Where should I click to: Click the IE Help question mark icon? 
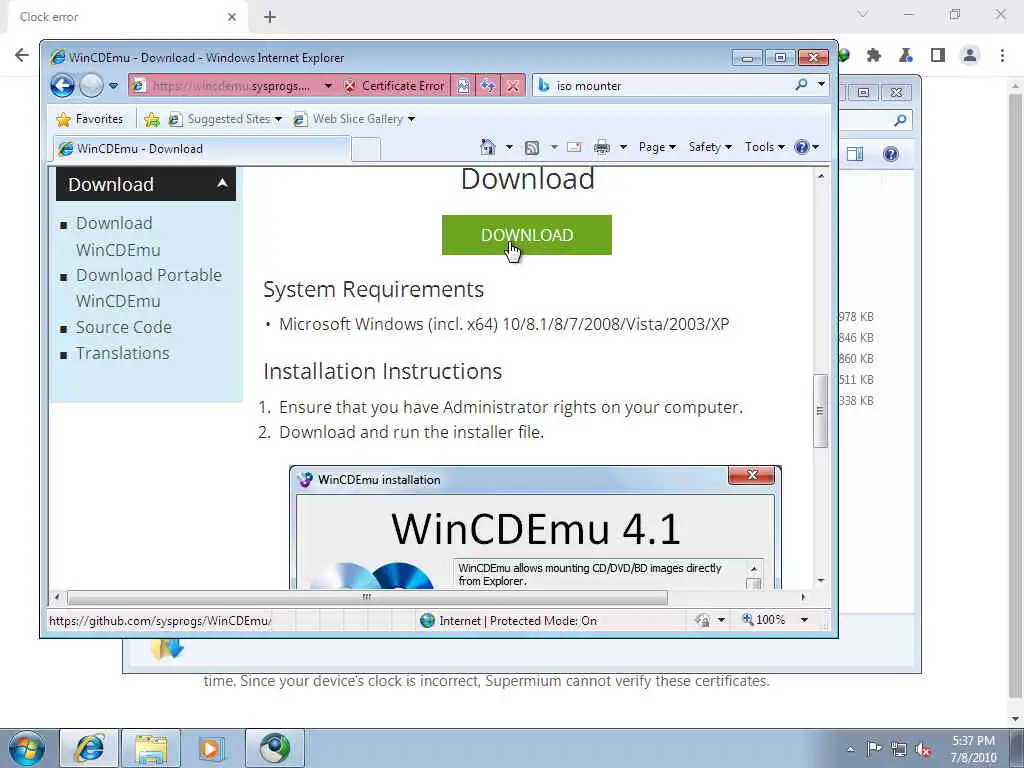coord(801,147)
